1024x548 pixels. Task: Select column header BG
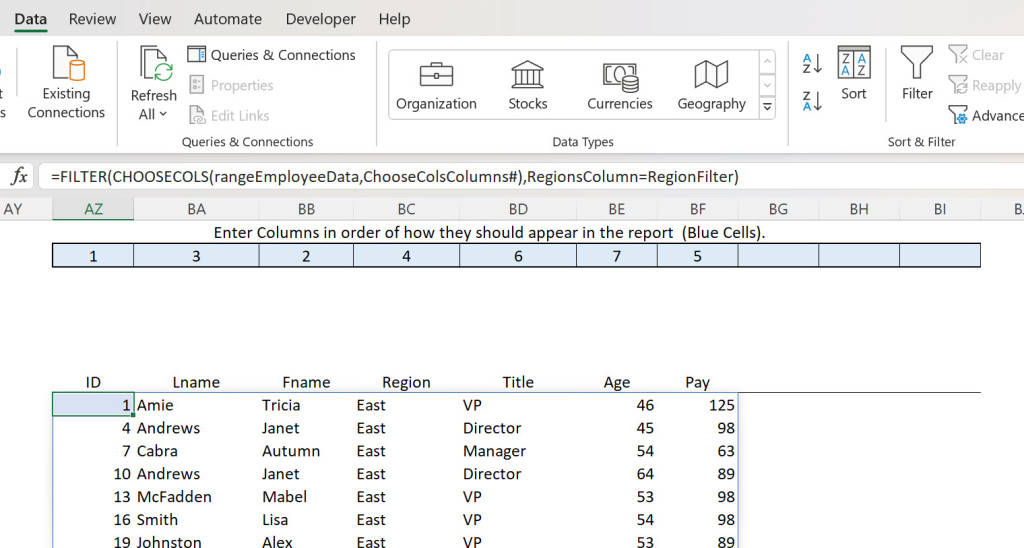[778, 209]
